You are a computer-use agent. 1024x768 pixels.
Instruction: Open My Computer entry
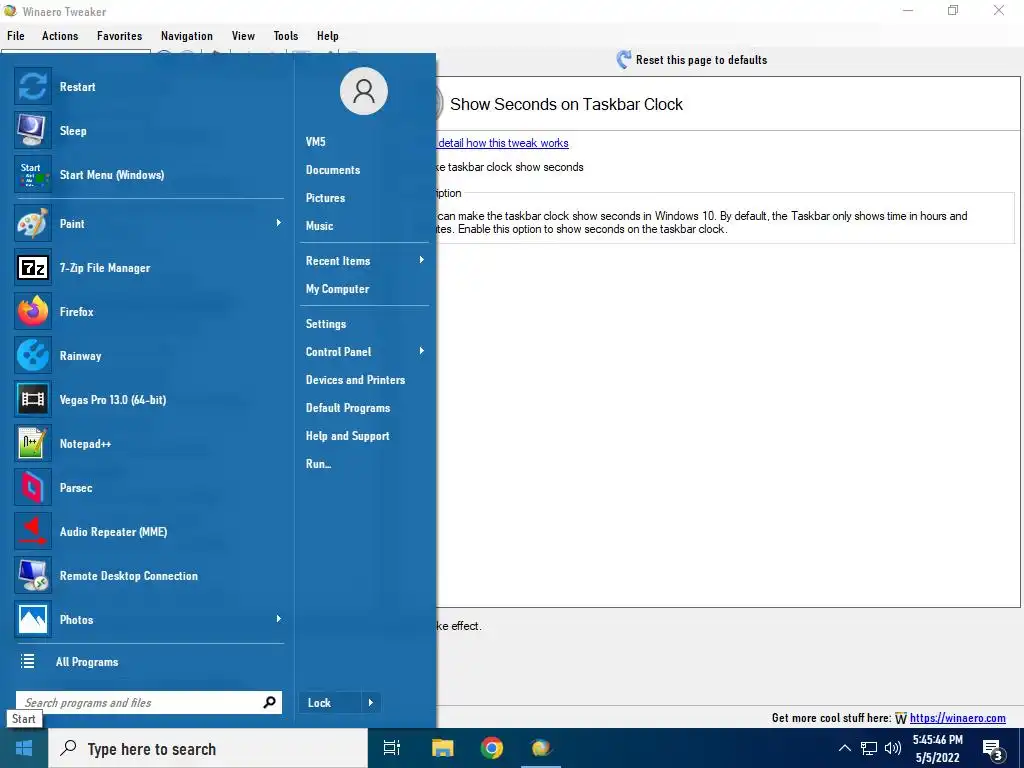coord(338,289)
